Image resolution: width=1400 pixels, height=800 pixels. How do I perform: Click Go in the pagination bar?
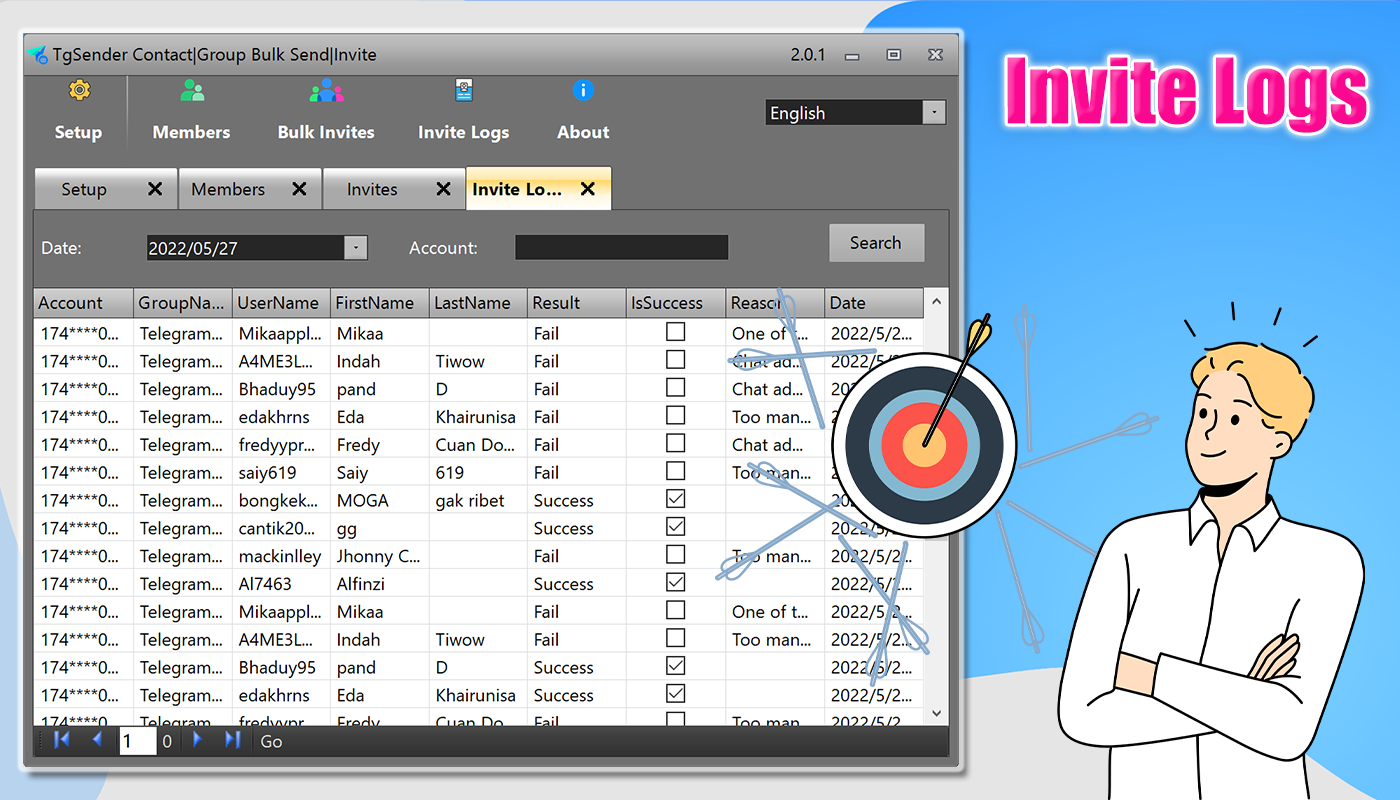point(271,742)
